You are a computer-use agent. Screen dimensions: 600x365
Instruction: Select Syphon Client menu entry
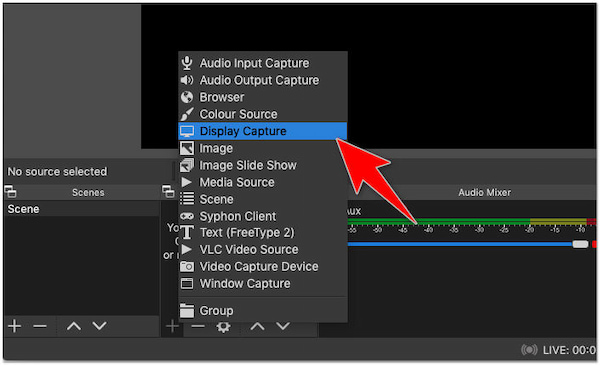tap(263, 216)
